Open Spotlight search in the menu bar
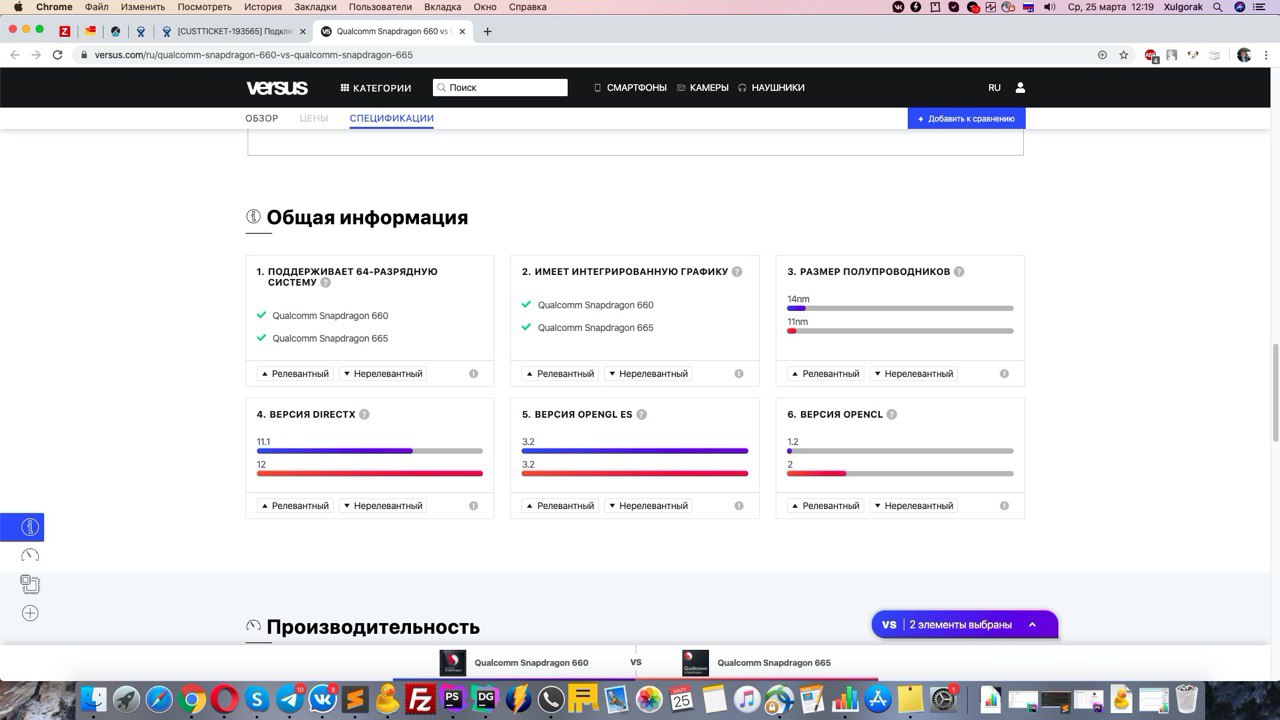Image resolution: width=1280 pixels, height=720 pixels. pyautogui.click(x=1217, y=7)
